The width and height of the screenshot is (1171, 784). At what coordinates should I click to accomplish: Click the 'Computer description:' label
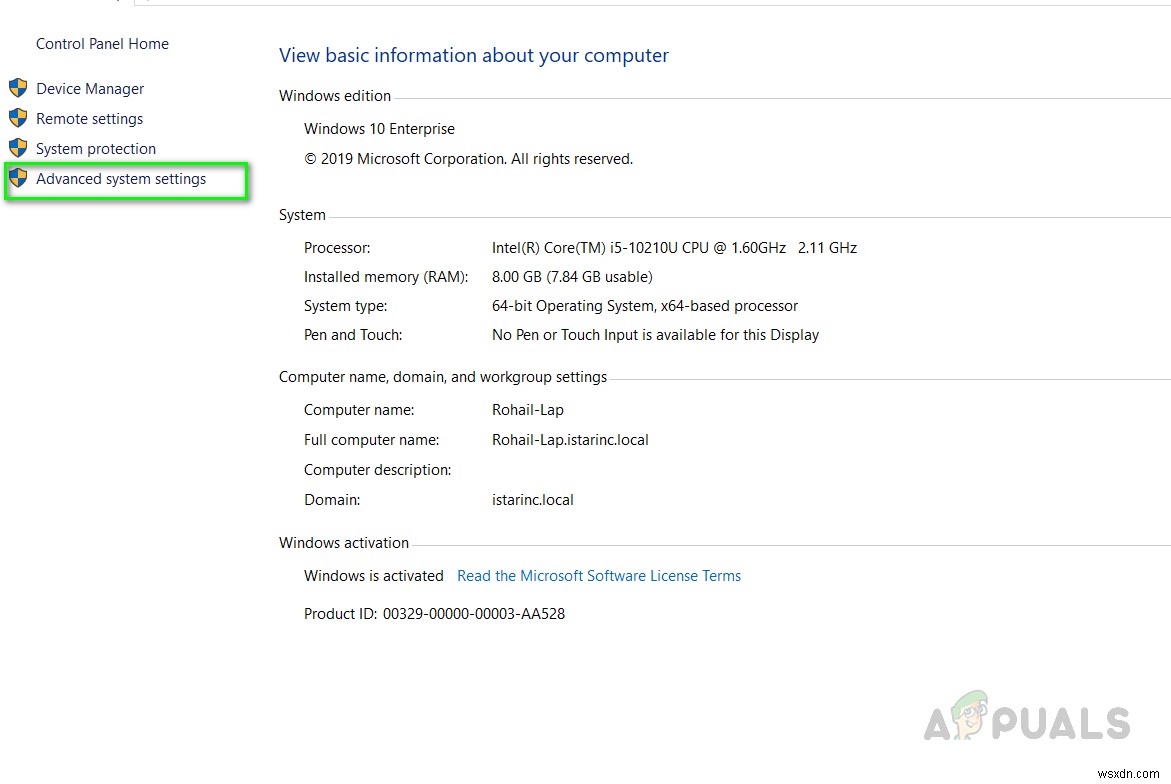(377, 470)
